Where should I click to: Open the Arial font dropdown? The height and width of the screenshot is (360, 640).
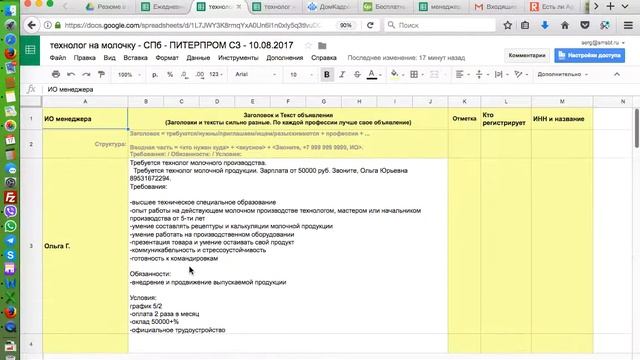coord(256,74)
